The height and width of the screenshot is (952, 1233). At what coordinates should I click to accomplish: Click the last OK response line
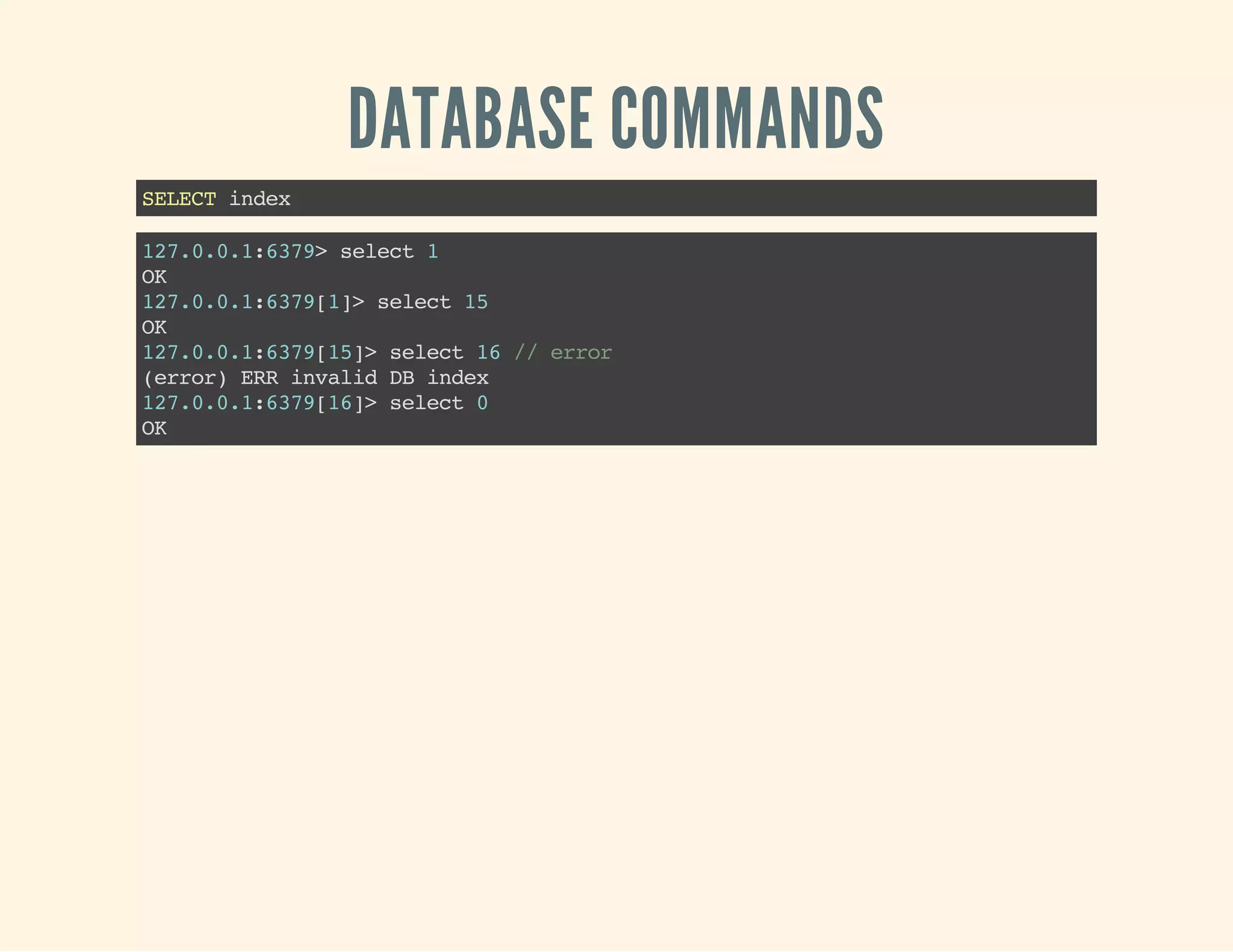coord(154,428)
